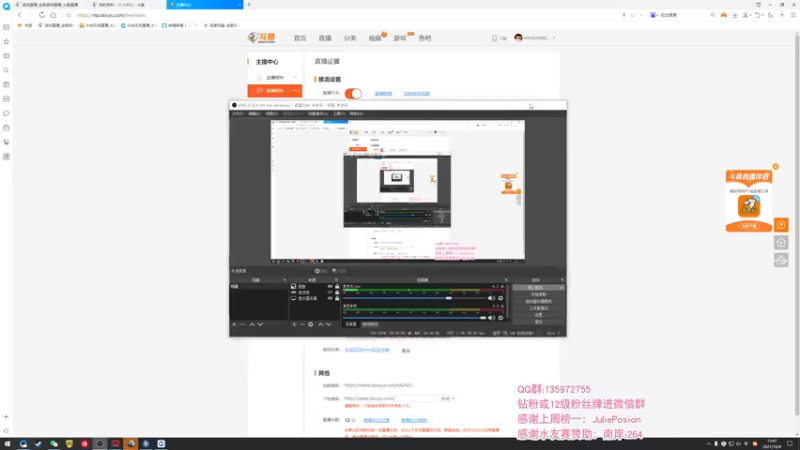Viewport: 800px width, 450px height.
Task: Toggle the lock on the first OBS source
Action: [x=337, y=286]
